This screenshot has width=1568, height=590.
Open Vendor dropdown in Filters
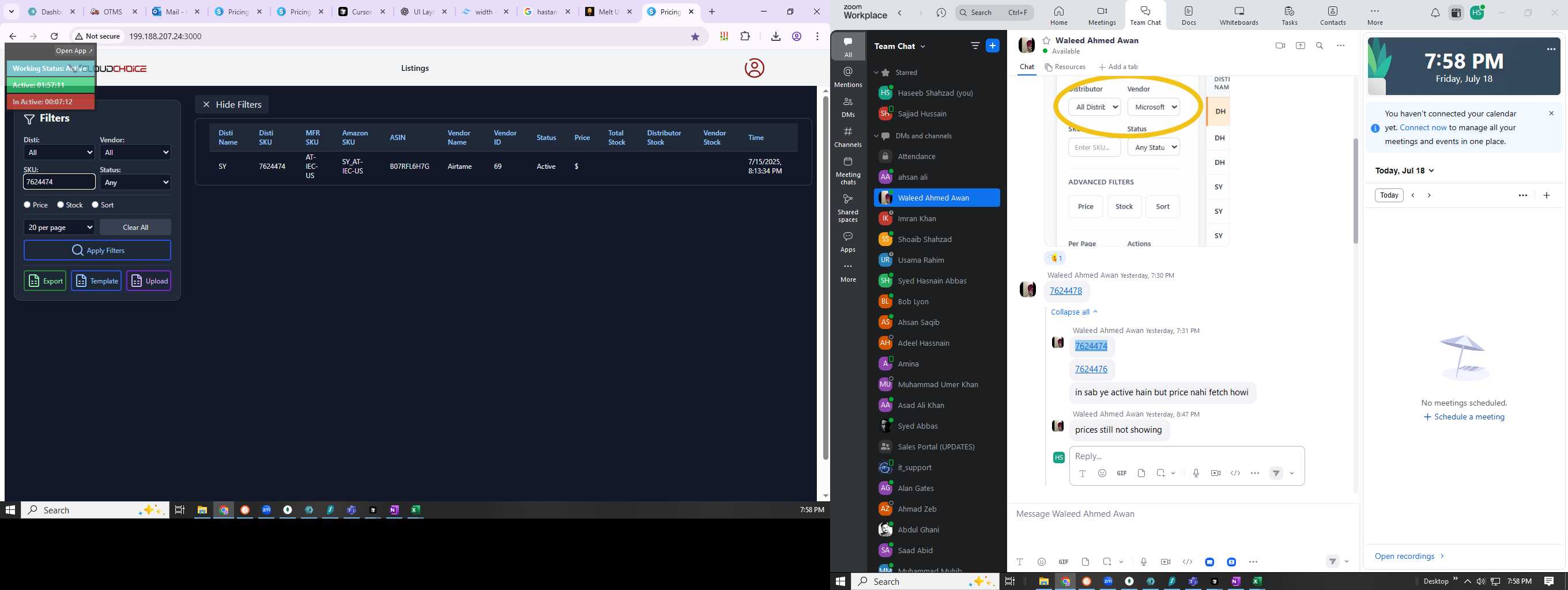[135, 152]
